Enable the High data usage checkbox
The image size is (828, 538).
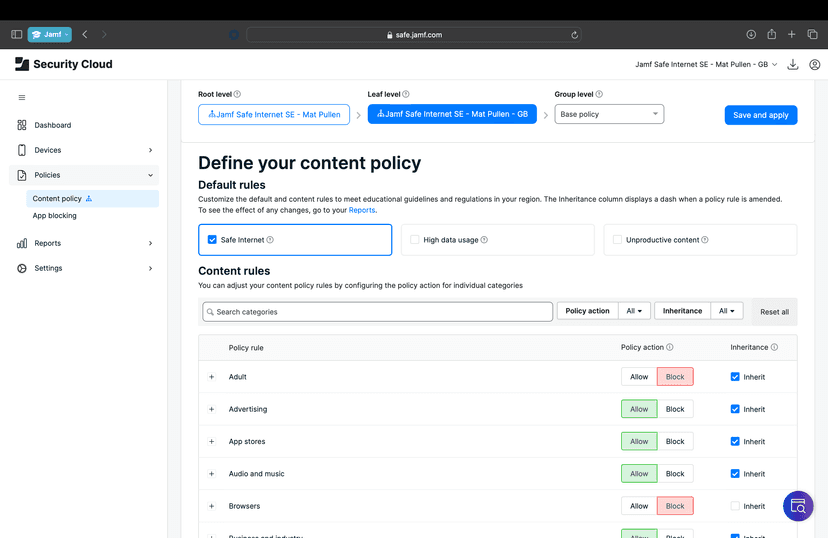click(x=415, y=240)
